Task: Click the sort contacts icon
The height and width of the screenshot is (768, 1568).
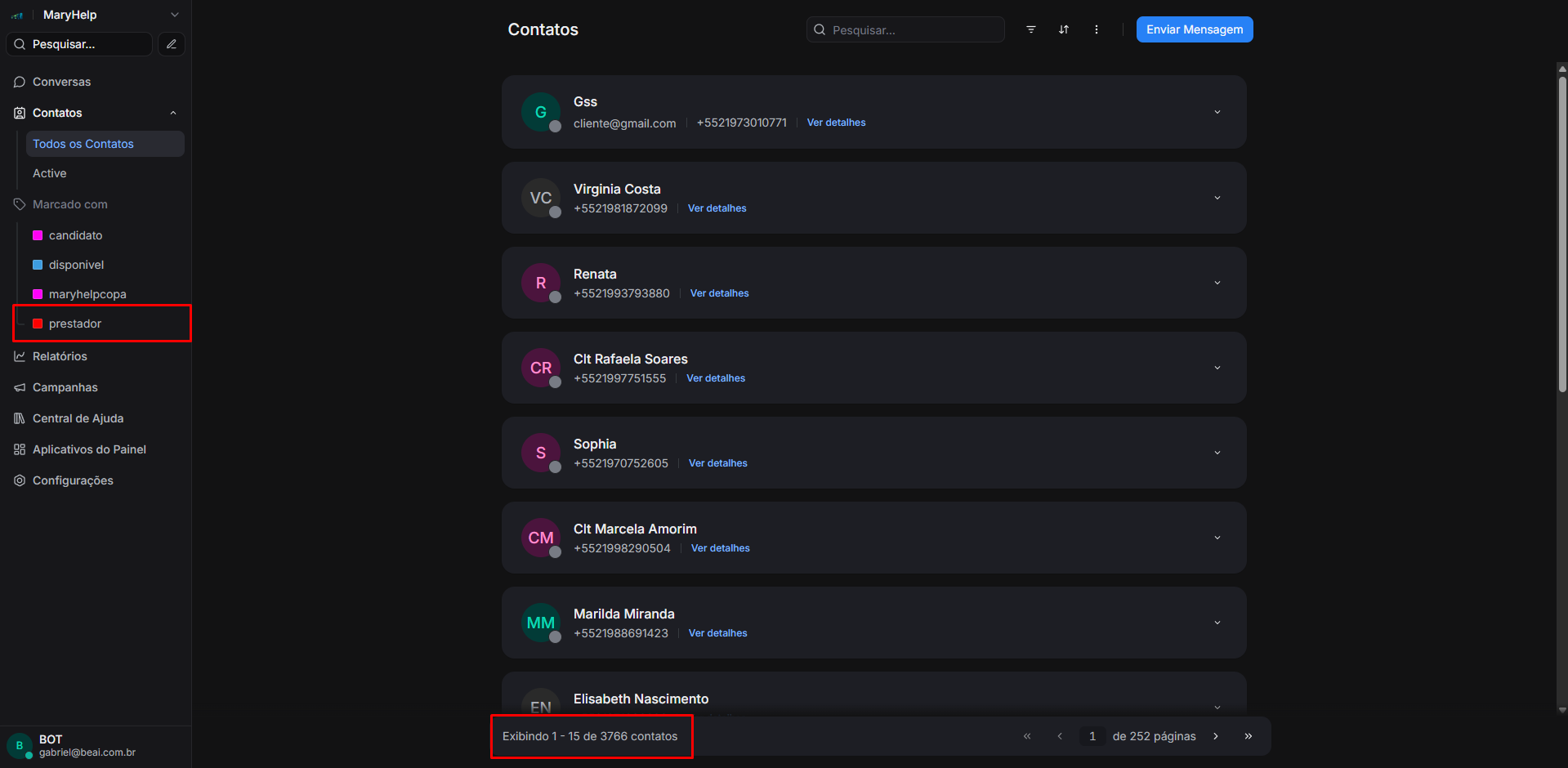Action: coord(1064,29)
